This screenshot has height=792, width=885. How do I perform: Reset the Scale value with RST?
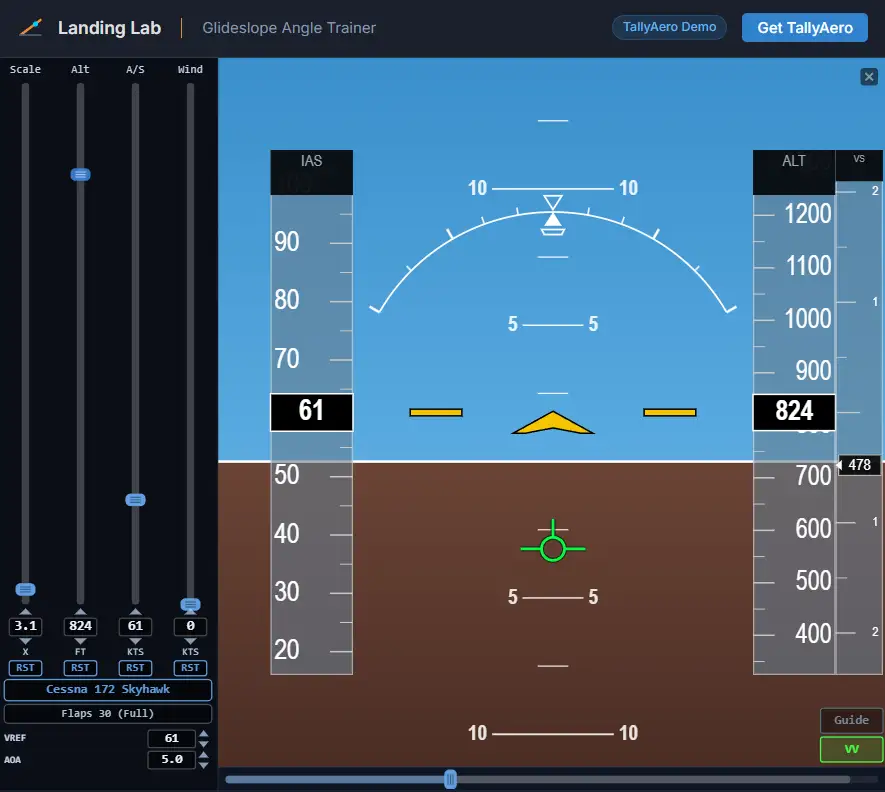[x=25, y=668]
